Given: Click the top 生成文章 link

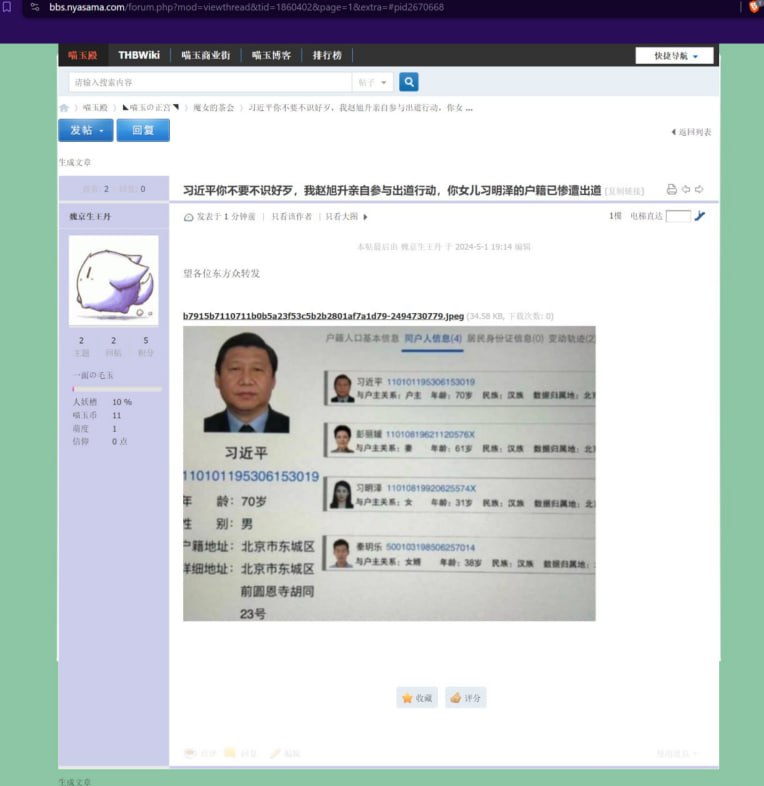Looking at the screenshot, I should pos(75,162).
